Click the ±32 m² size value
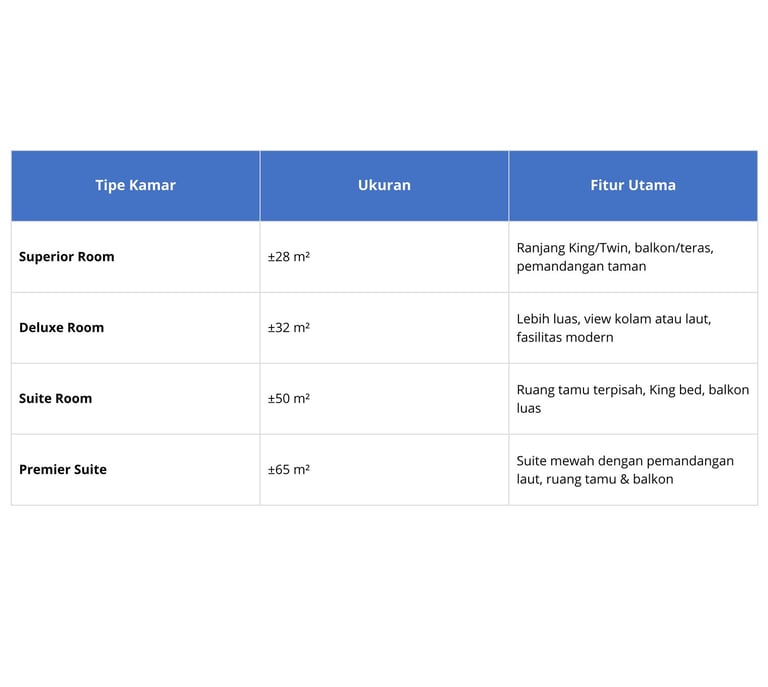Viewport: 768px width, 687px height. tap(289, 328)
